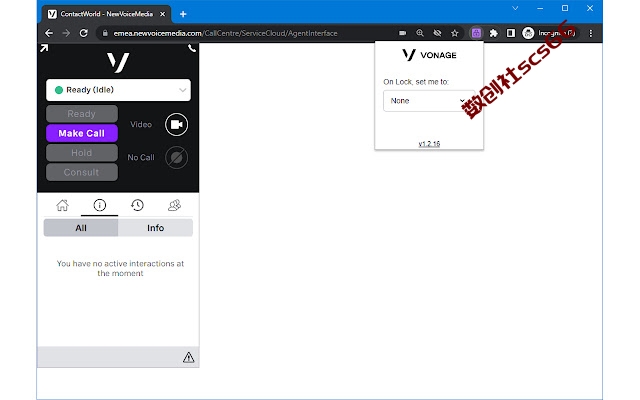Image resolution: width=640 pixels, height=400 pixels.
Task: Click the phone handset icon in panel header
Action: pos(192,48)
